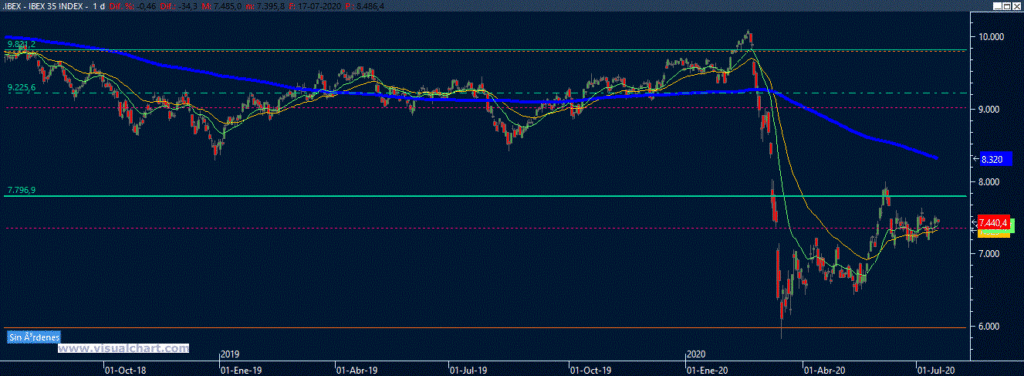
Task: Select the 9.225,6 dashed level label
Action: click(21, 86)
